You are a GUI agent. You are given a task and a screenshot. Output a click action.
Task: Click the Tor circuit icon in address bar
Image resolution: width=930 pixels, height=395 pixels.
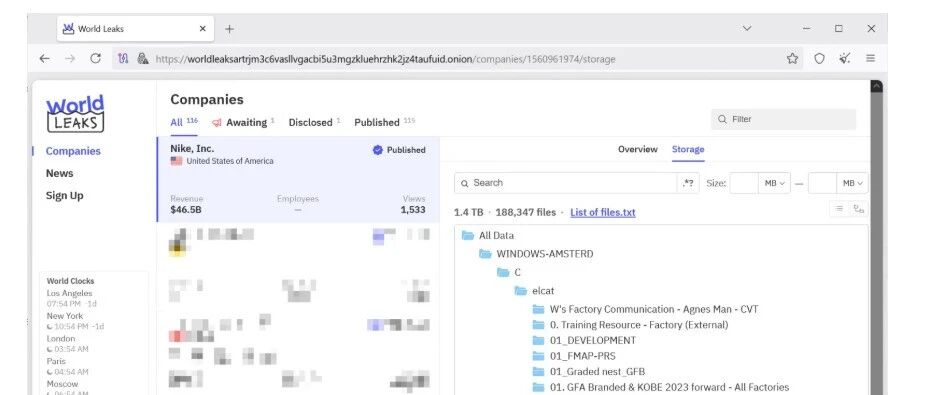coord(123,59)
